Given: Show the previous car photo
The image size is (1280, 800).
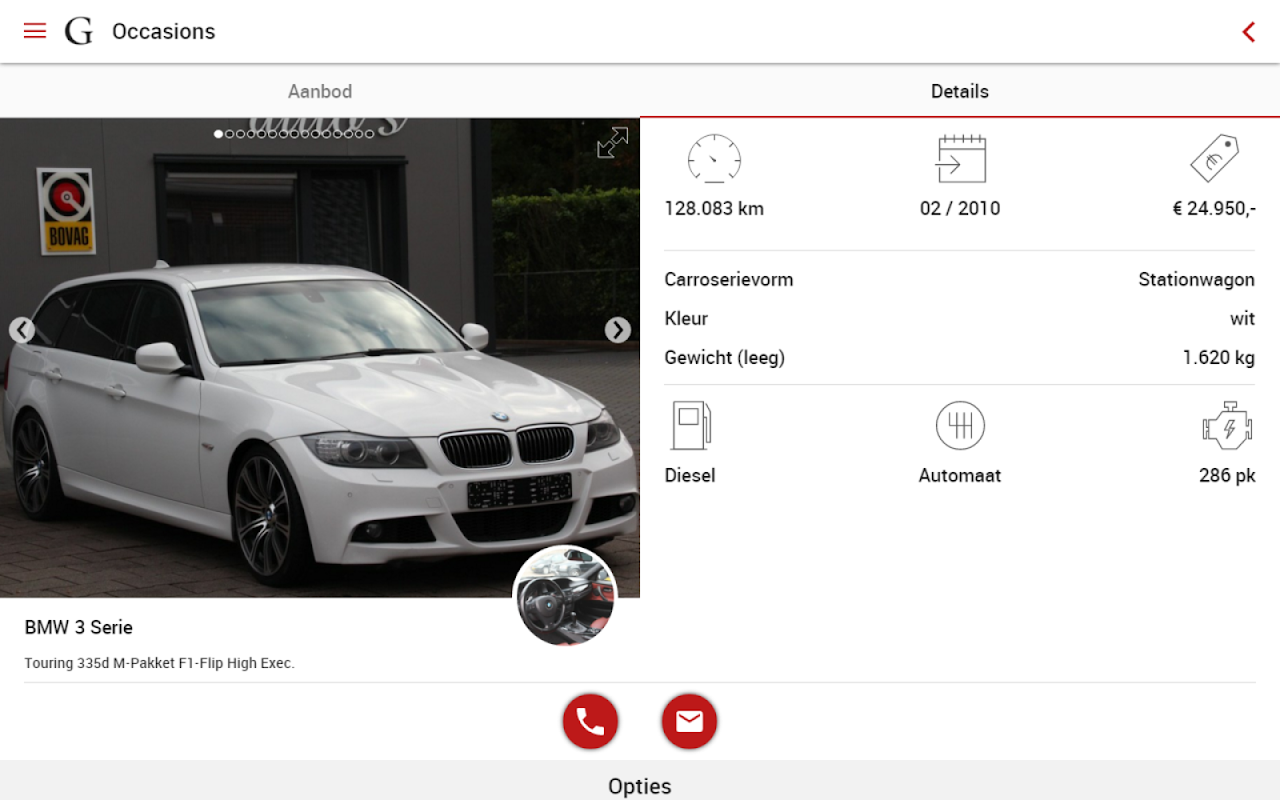Looking at the screenshot, I should 22,330.
